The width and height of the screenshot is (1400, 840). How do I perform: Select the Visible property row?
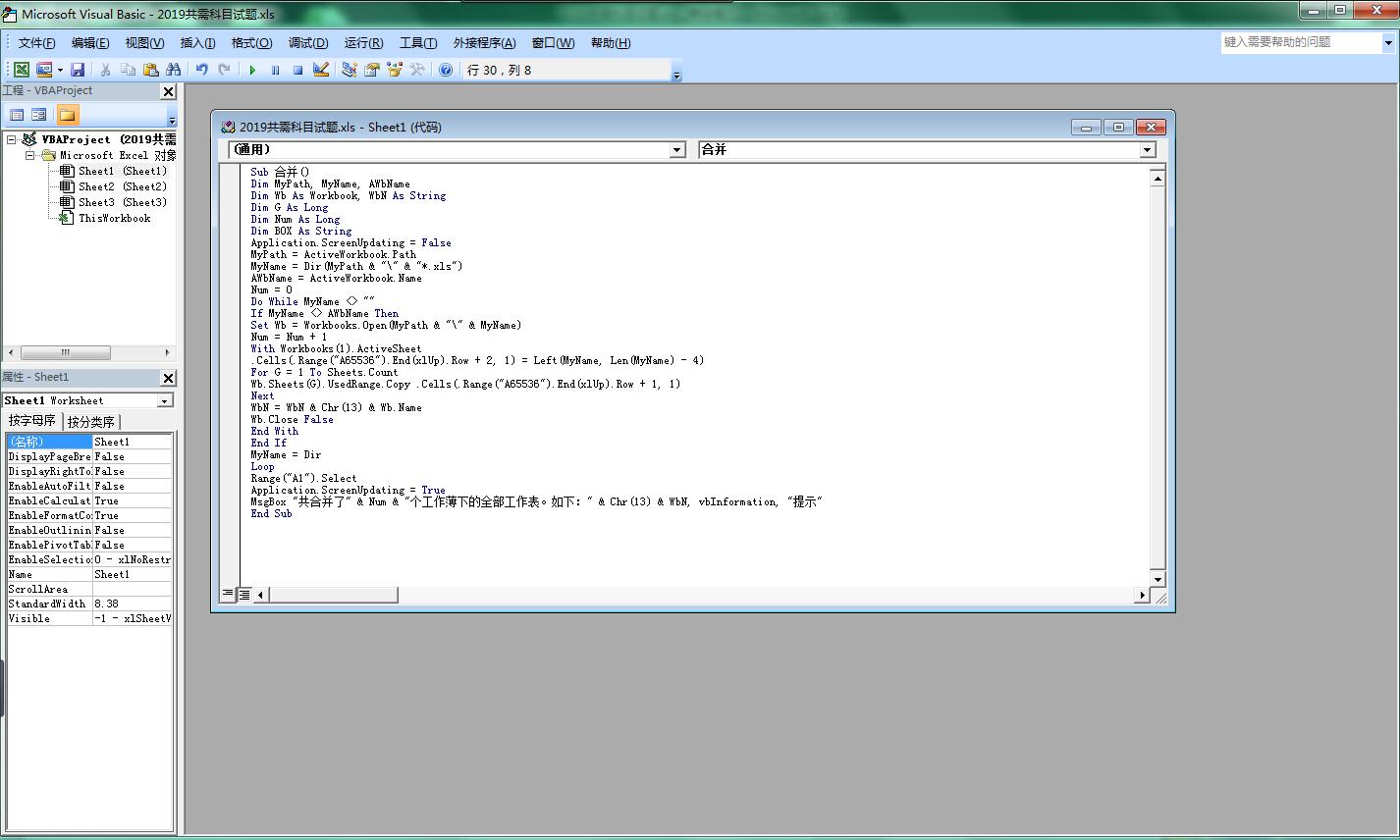point(89,618)
